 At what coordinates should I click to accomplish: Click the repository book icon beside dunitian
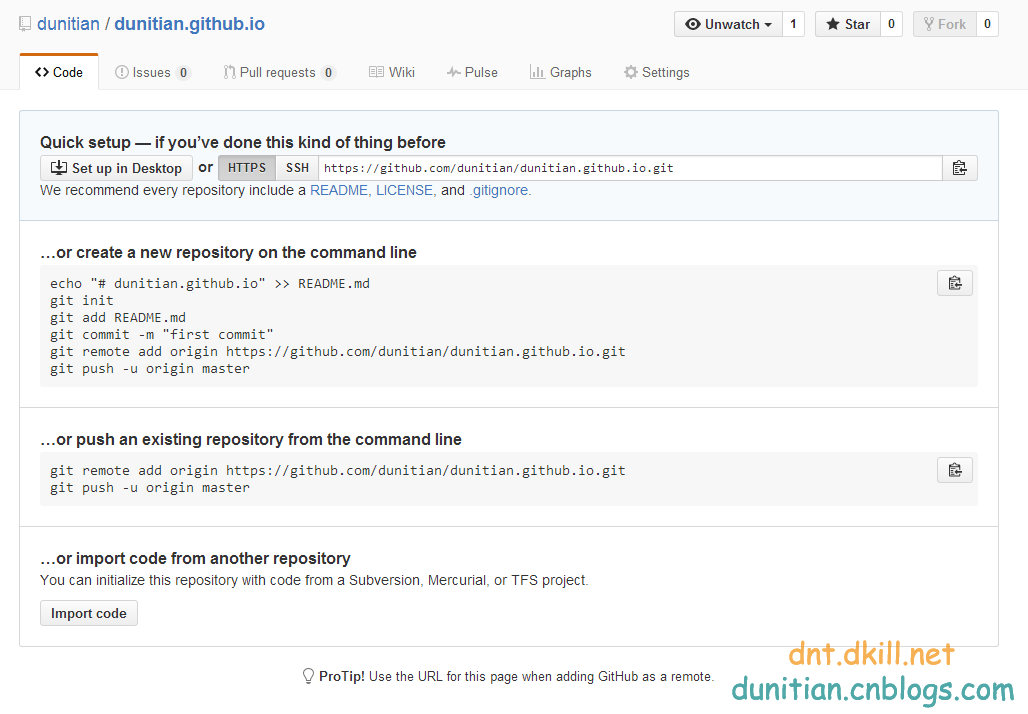(25, 24)
